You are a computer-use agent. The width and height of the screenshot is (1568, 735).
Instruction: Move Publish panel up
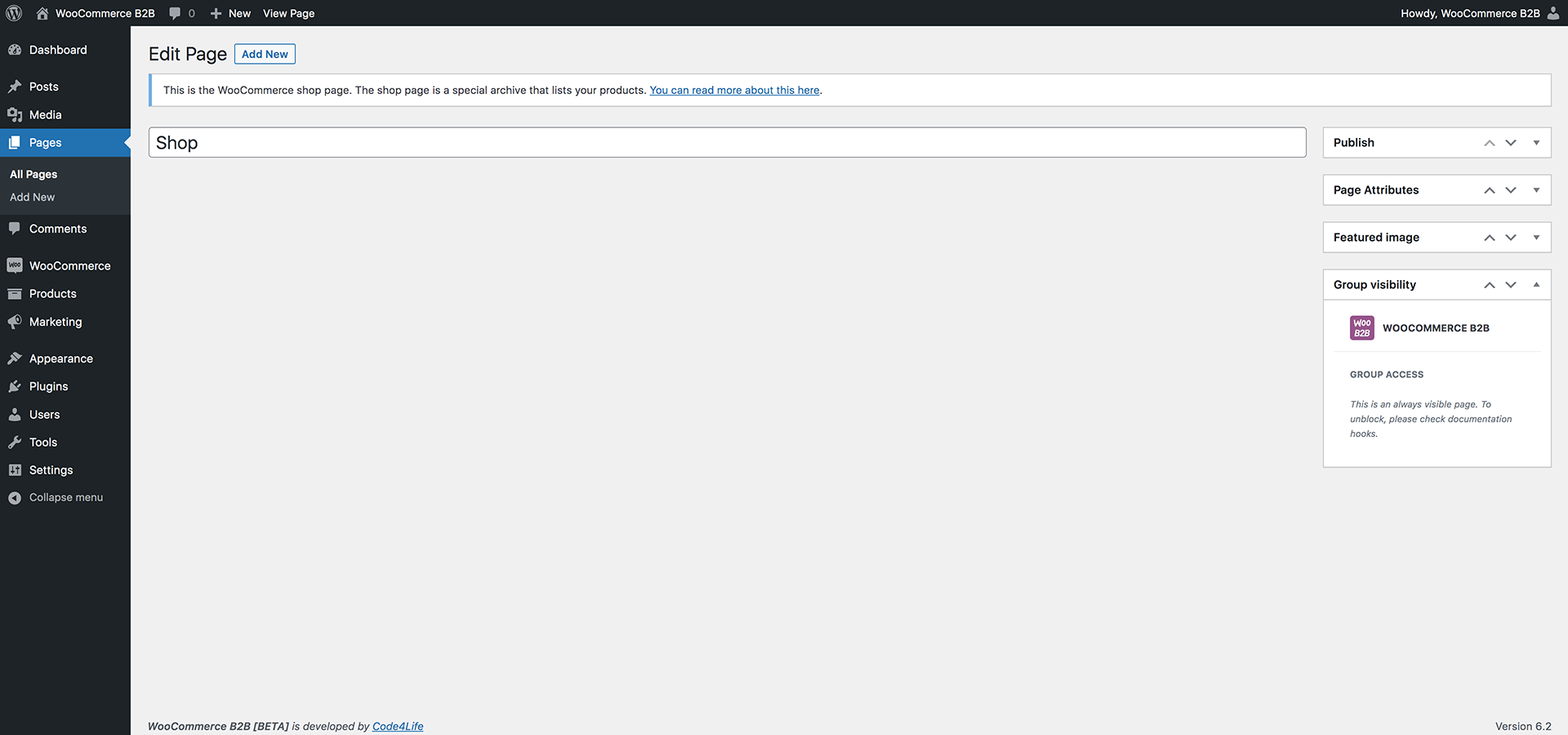(x=1490, y=143)
